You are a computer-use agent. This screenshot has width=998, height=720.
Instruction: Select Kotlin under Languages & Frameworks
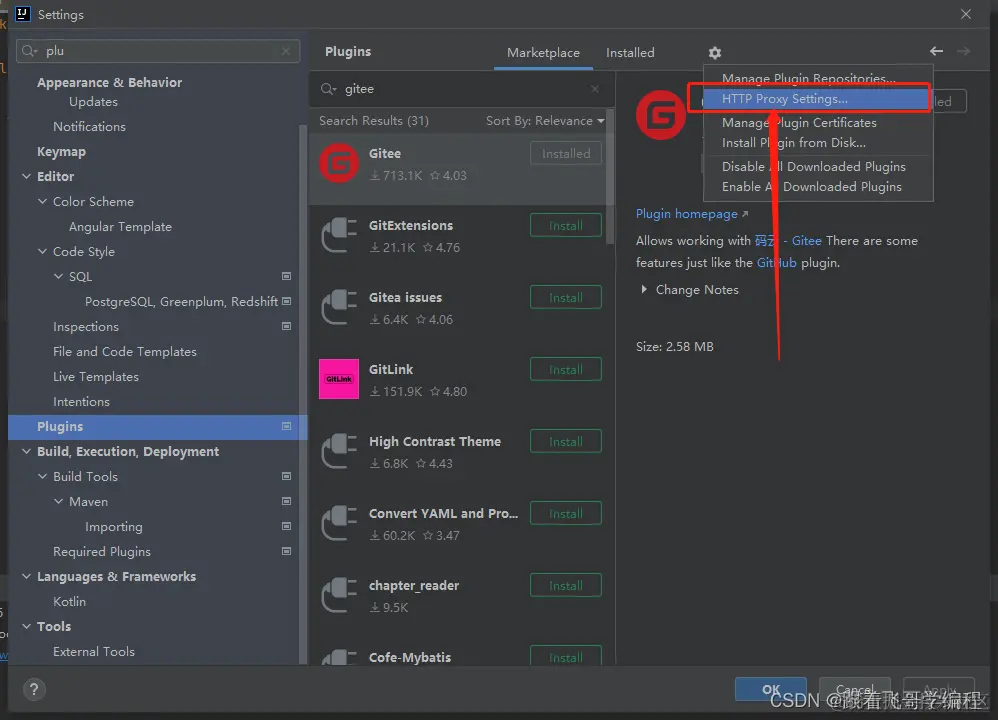coord(69,602)
